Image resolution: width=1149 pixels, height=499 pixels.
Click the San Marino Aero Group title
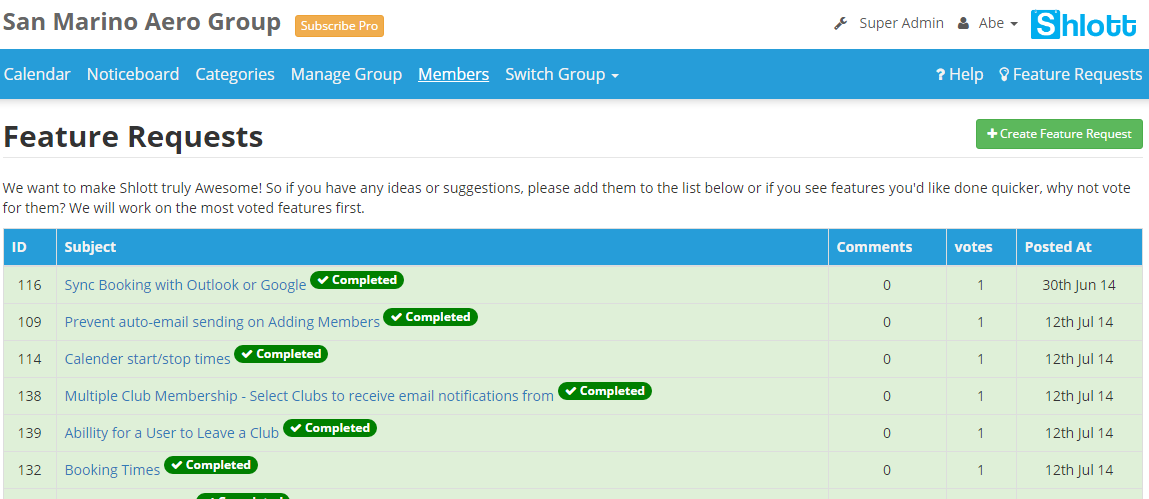[x=141, y=23]
